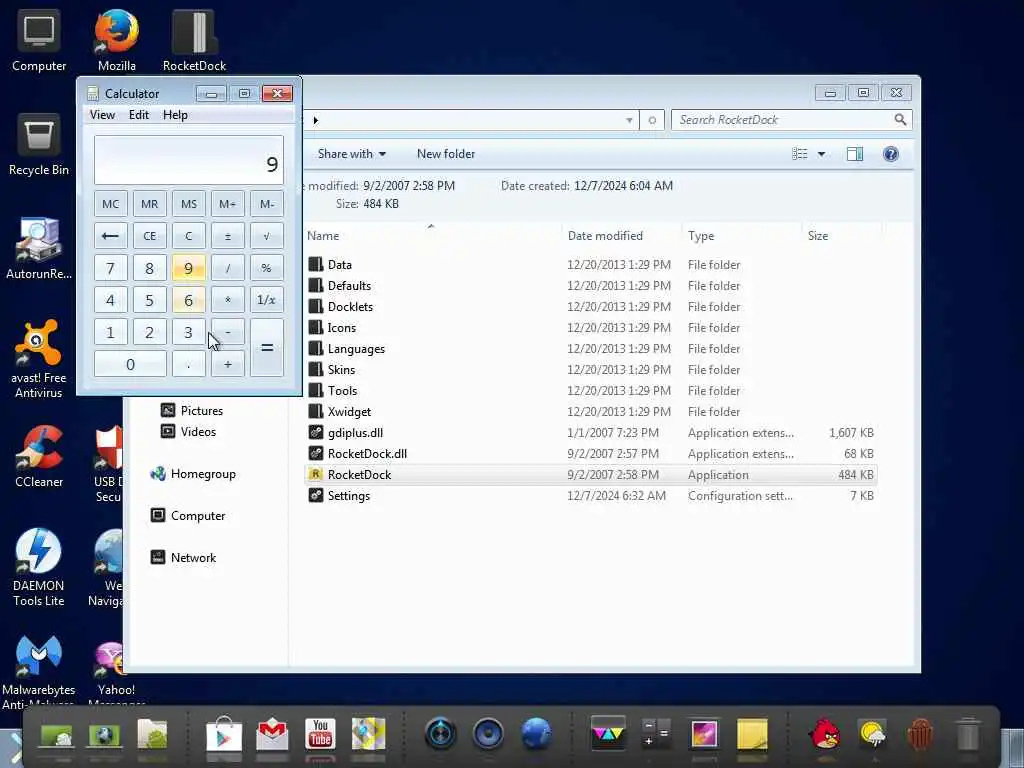The height and width of the screenshot is (768, 1024).
Task: Select the Recycle Bin desktop icon
Action: 39,144
